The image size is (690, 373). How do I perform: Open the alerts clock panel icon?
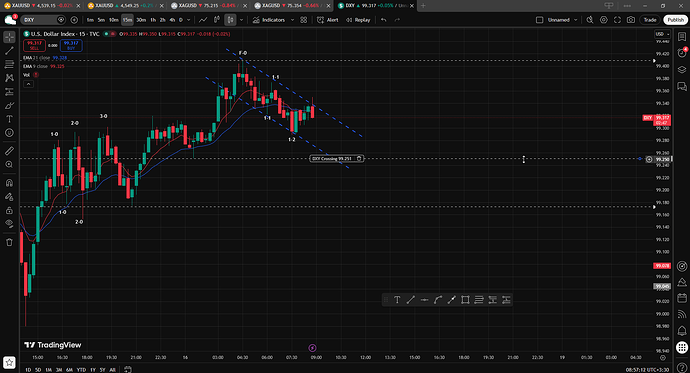click(682, 53)
